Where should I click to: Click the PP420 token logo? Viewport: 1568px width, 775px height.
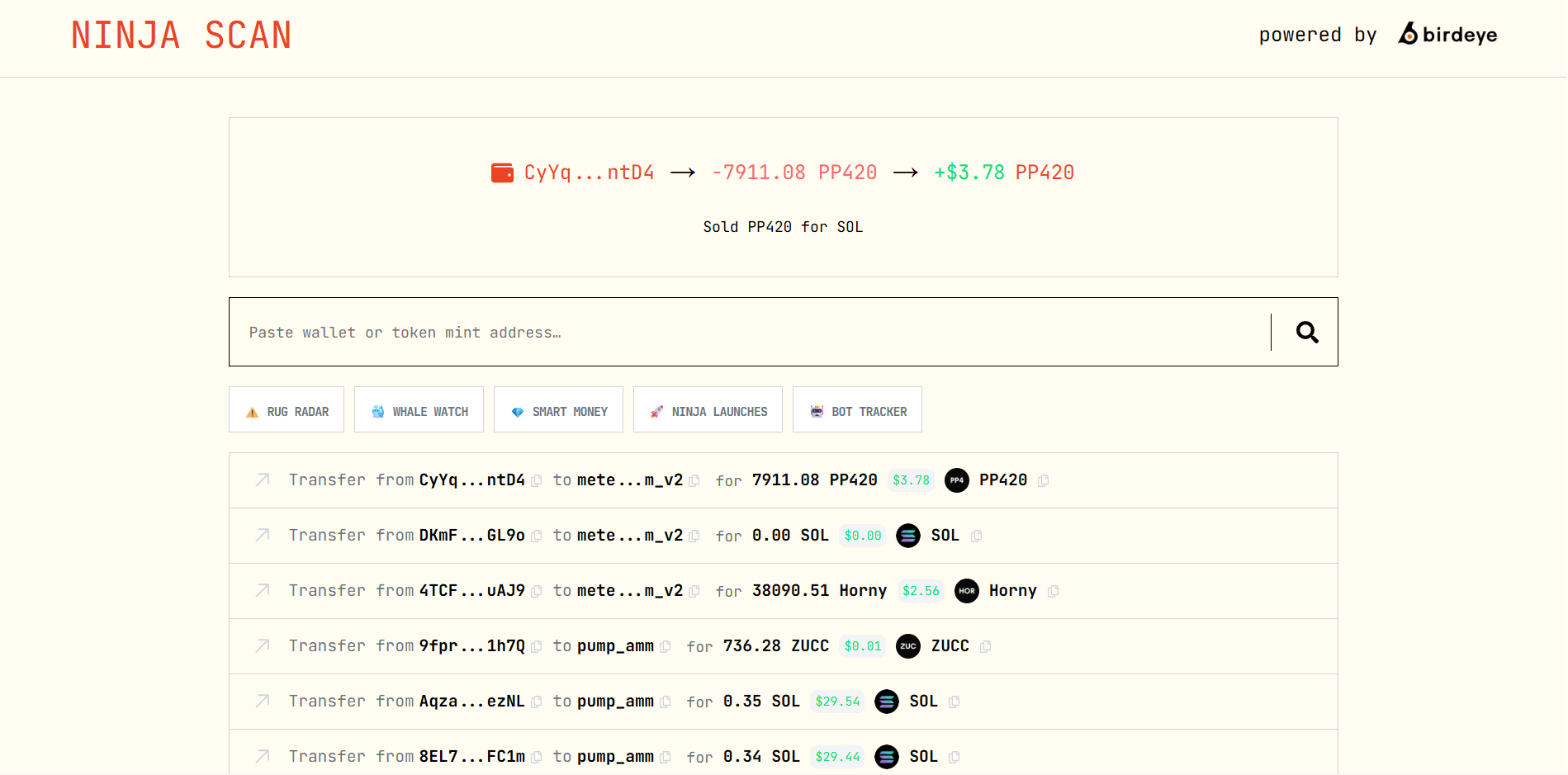tap(957, 480)
